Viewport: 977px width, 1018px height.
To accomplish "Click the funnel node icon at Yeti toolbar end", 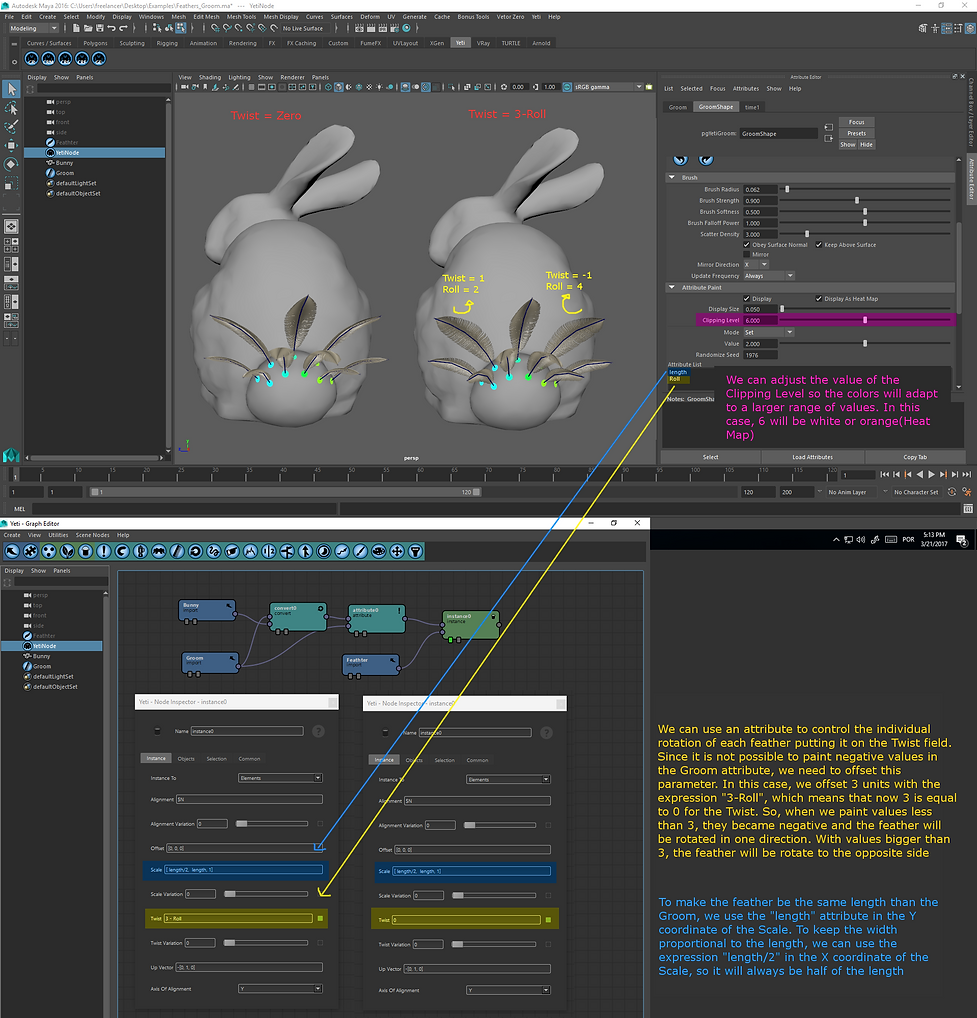I will (415, 551).
